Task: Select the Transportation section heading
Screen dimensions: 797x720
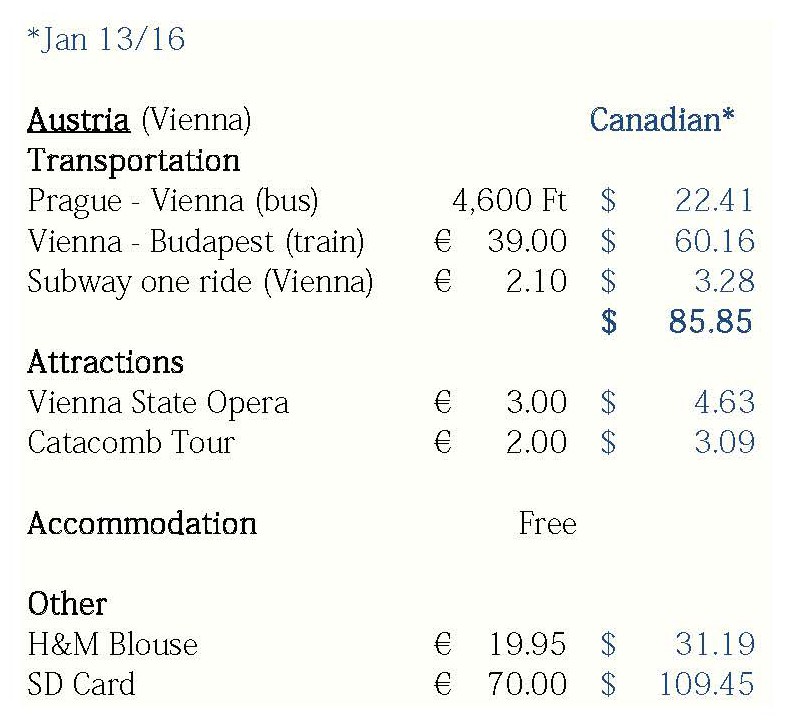Action: 133,161
